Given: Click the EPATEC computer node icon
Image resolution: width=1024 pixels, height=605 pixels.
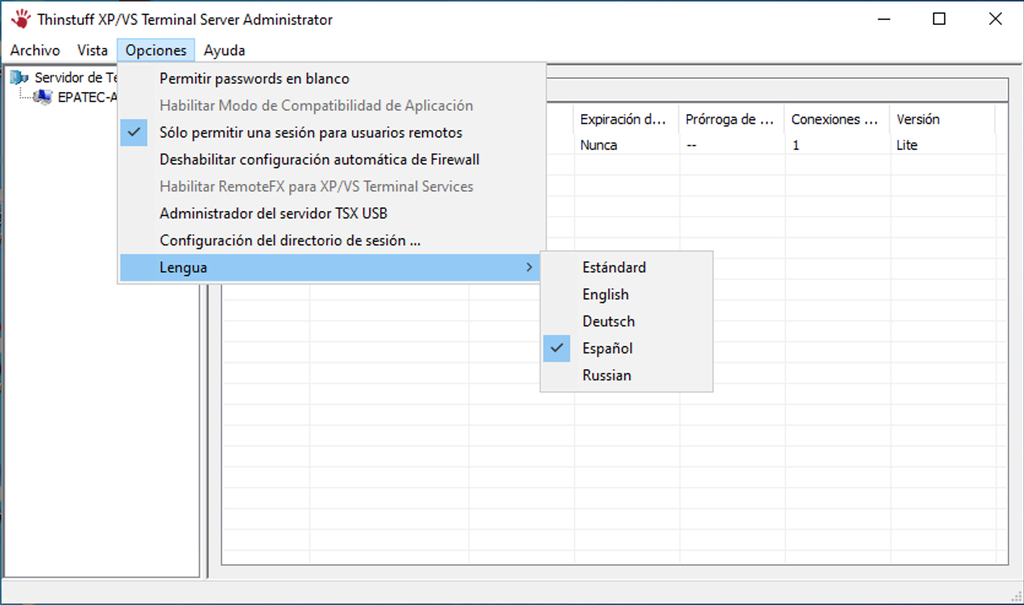Looking at the screenshot, I should (x=43, y=97).
